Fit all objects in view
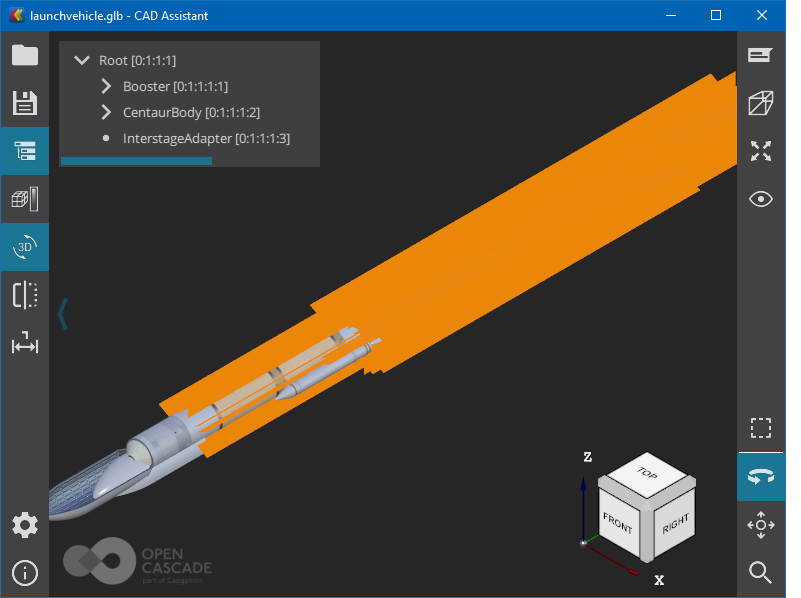The height and width of the screenshot is (598, 801). click(x=761, y=151)
